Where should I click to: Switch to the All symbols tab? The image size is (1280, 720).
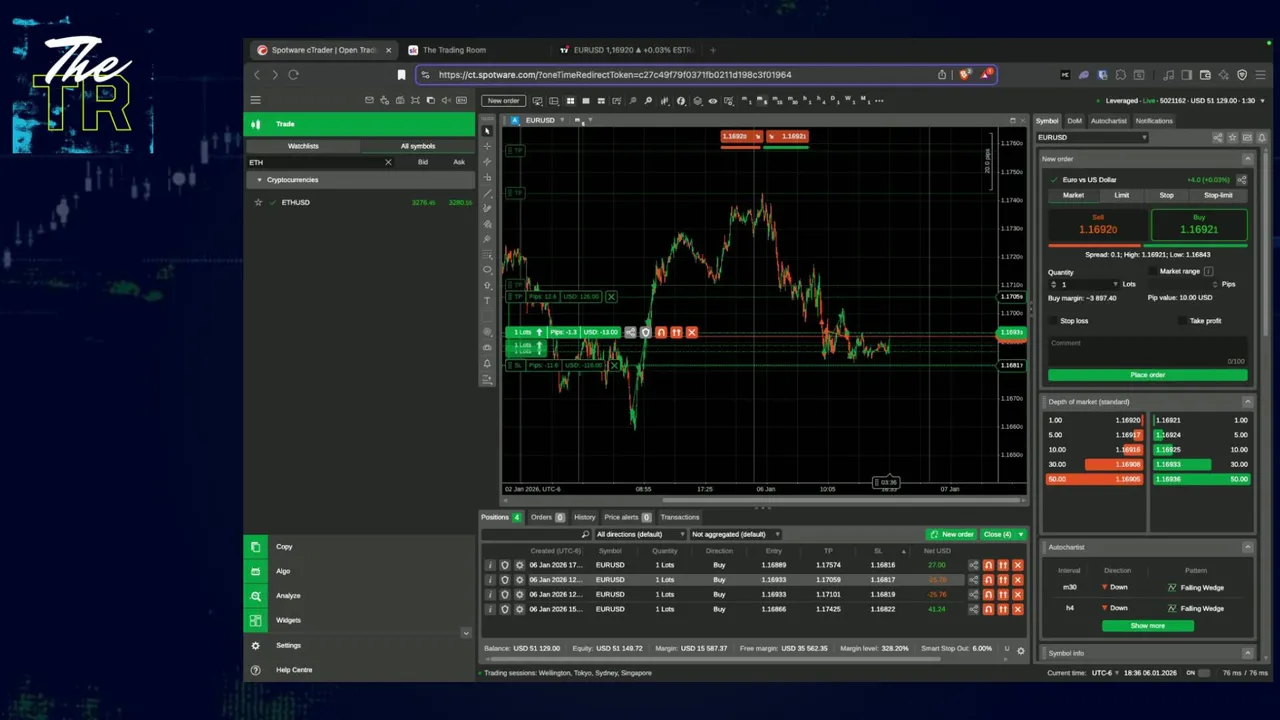coord(418,146)
